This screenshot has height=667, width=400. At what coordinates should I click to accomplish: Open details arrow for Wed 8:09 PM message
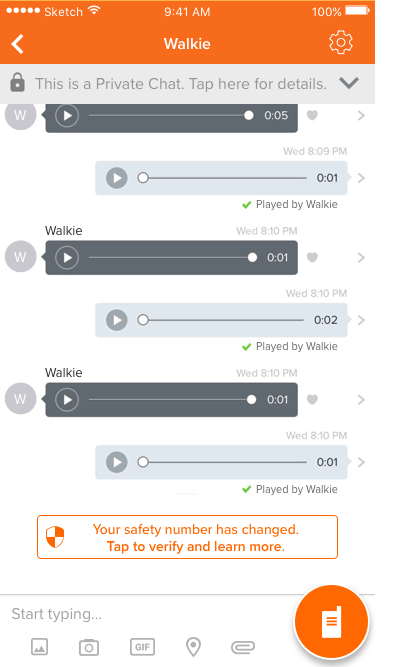click(361, 178)
